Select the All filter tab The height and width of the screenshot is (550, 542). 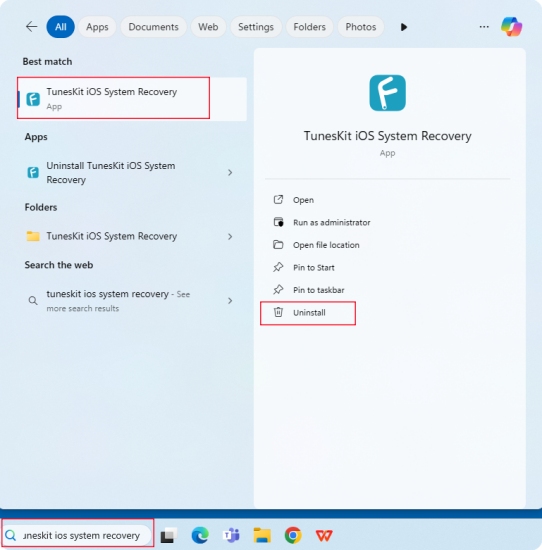point(60,27)
